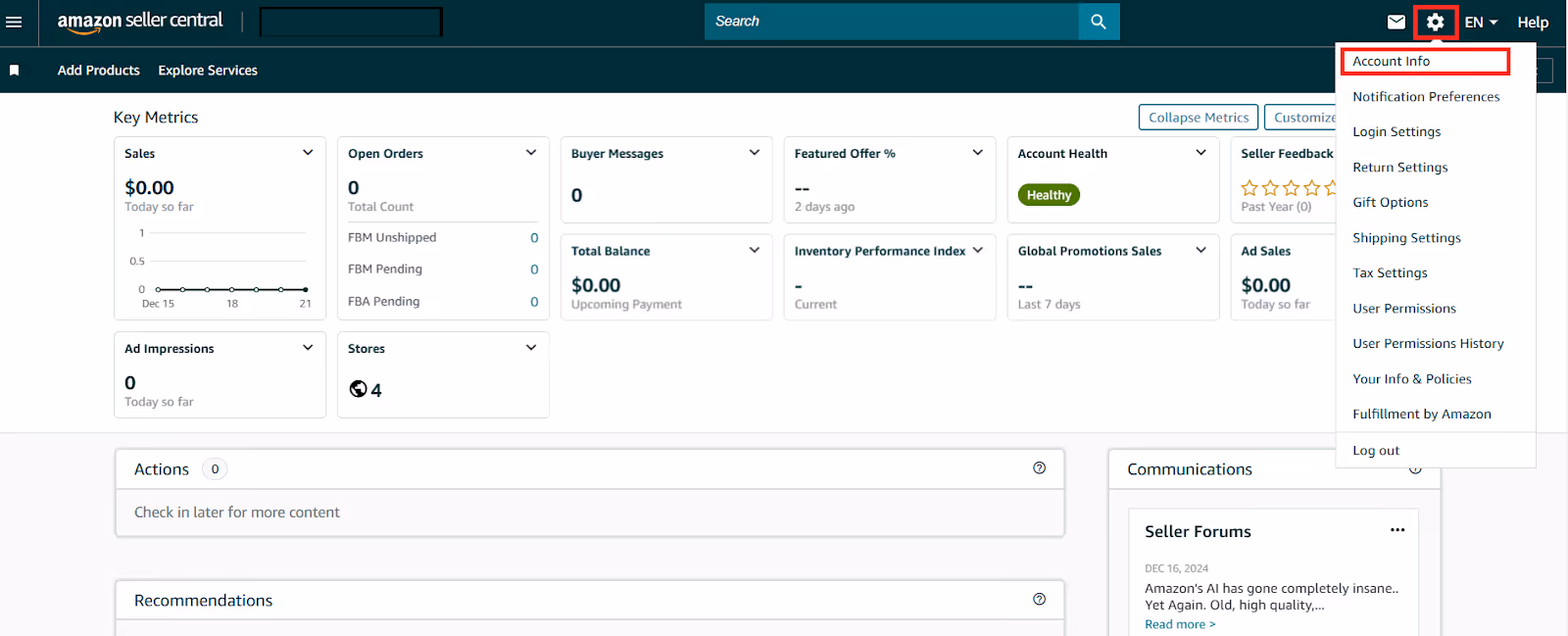
Task: Click the Communications panel heading
Action: [1190, 468]
